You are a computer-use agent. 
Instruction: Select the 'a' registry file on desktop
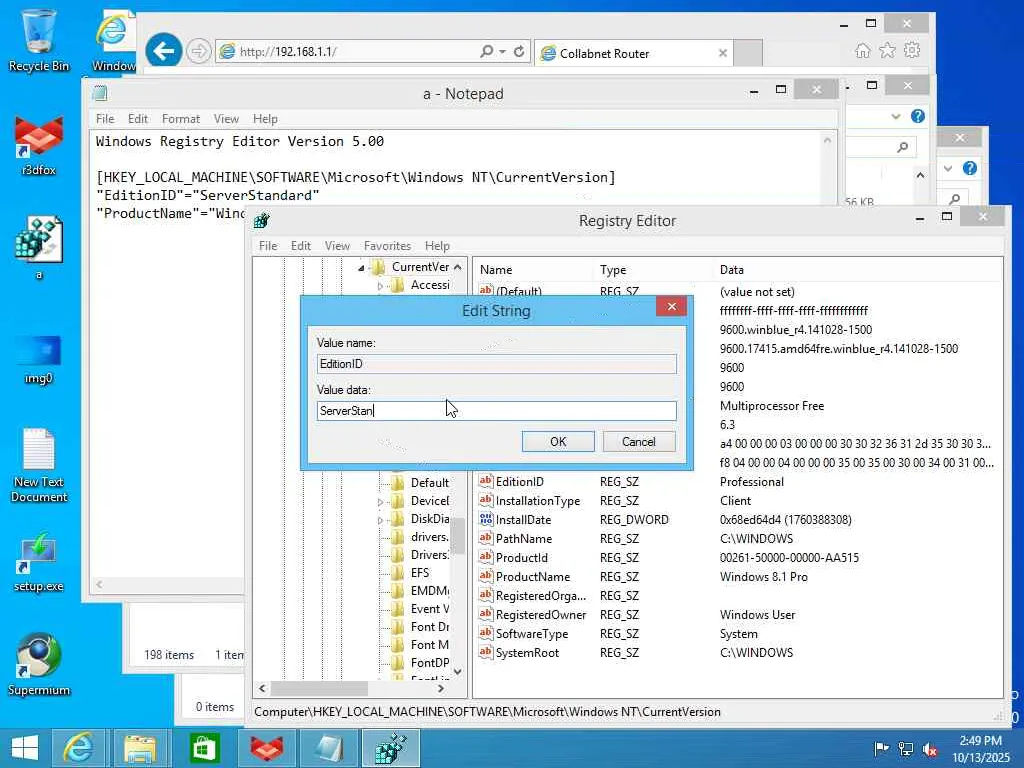[x=39, y=248]
